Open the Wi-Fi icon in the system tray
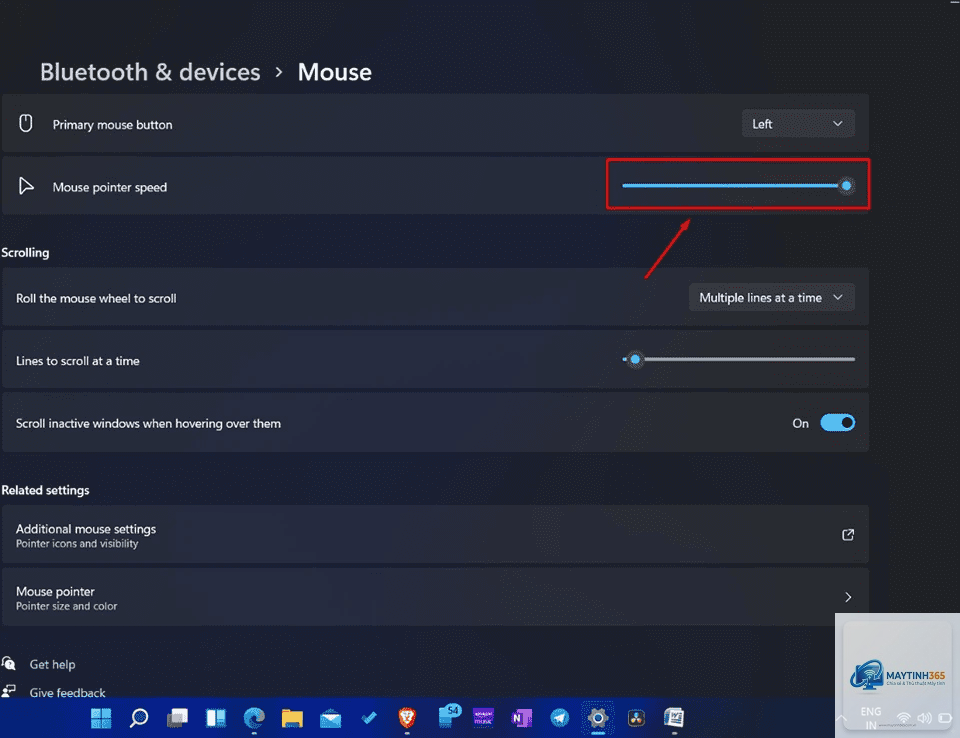The width and height of the screenshot is (960, 738). [x=904, y=718]
